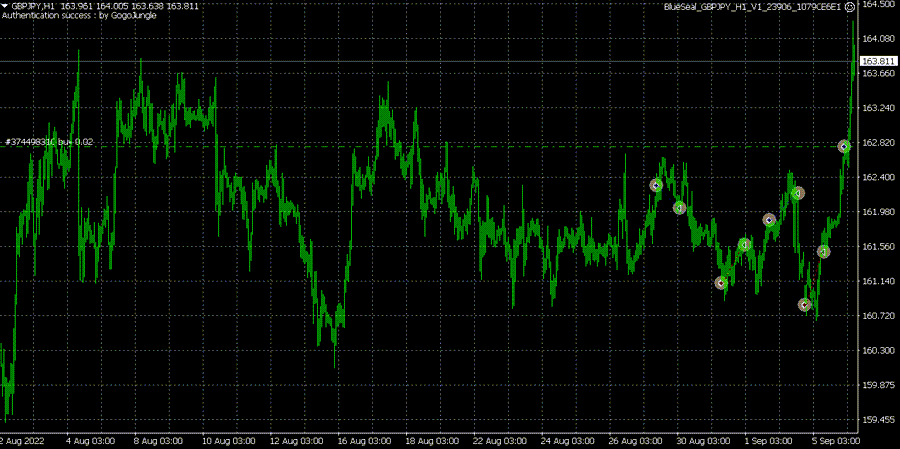
Task: Click the trade marker on the 162.820 order line
Action: click(x=844, y=146)
